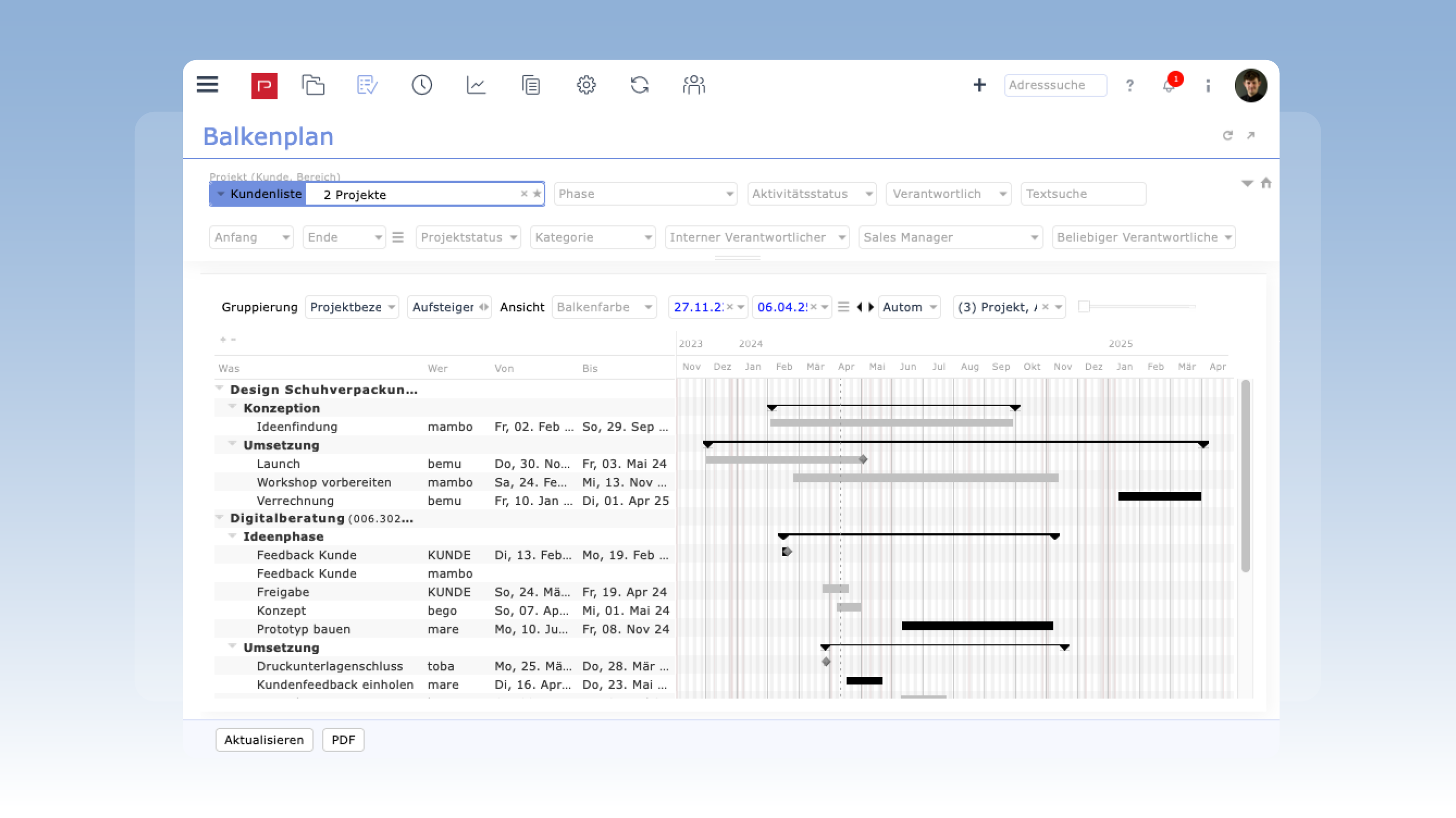The height and width of the screenshot is (818, 1456).
Task: Click the sync refresh arrows icon
Action: [x=639, y=85]
